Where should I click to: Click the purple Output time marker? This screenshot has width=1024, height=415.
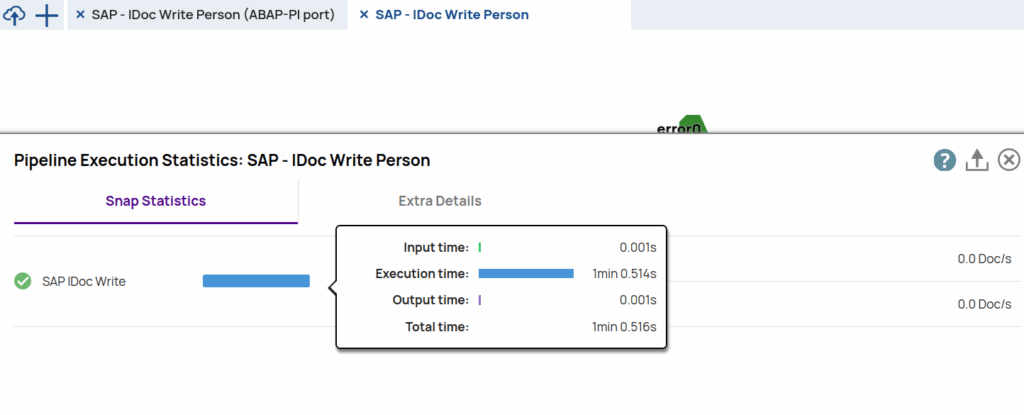point(480,300)
